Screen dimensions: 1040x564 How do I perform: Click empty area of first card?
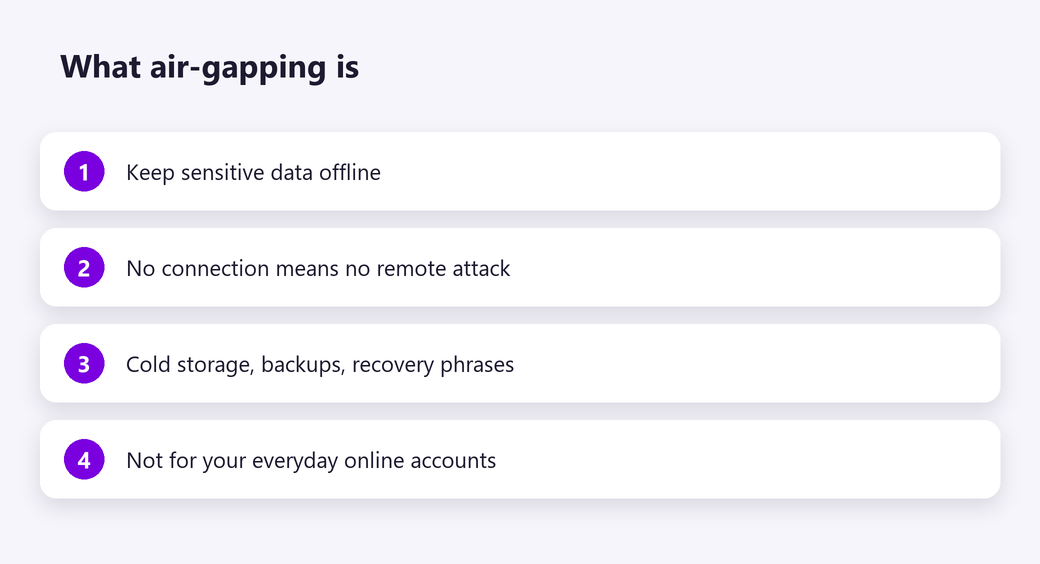click(690, 171)
